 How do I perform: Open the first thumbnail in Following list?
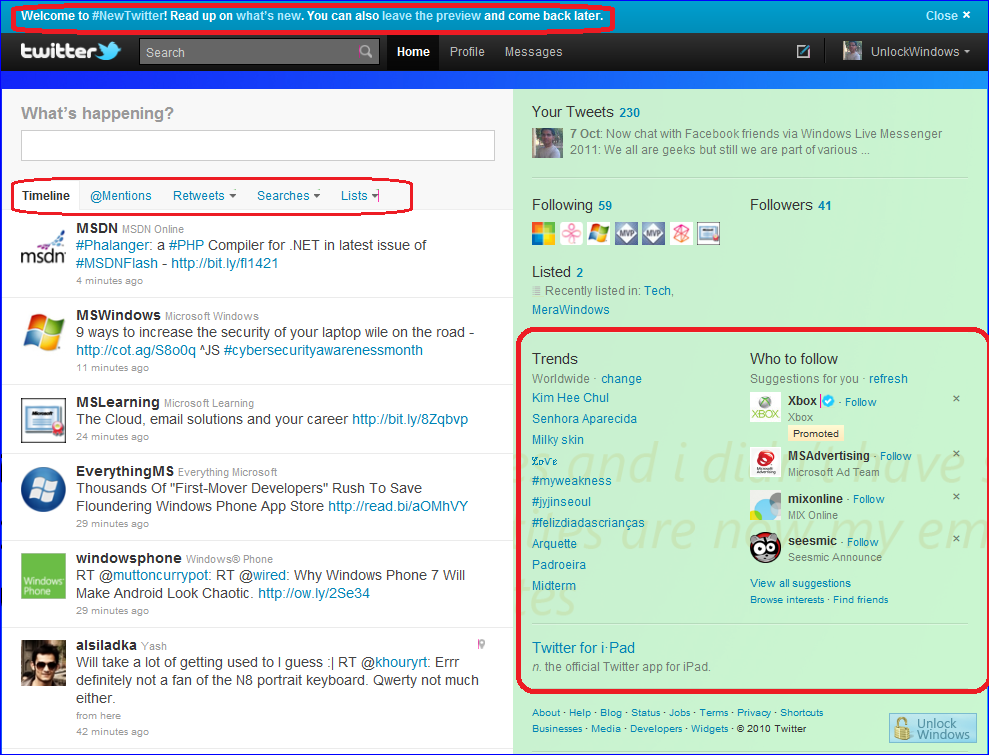coord(543,234)
